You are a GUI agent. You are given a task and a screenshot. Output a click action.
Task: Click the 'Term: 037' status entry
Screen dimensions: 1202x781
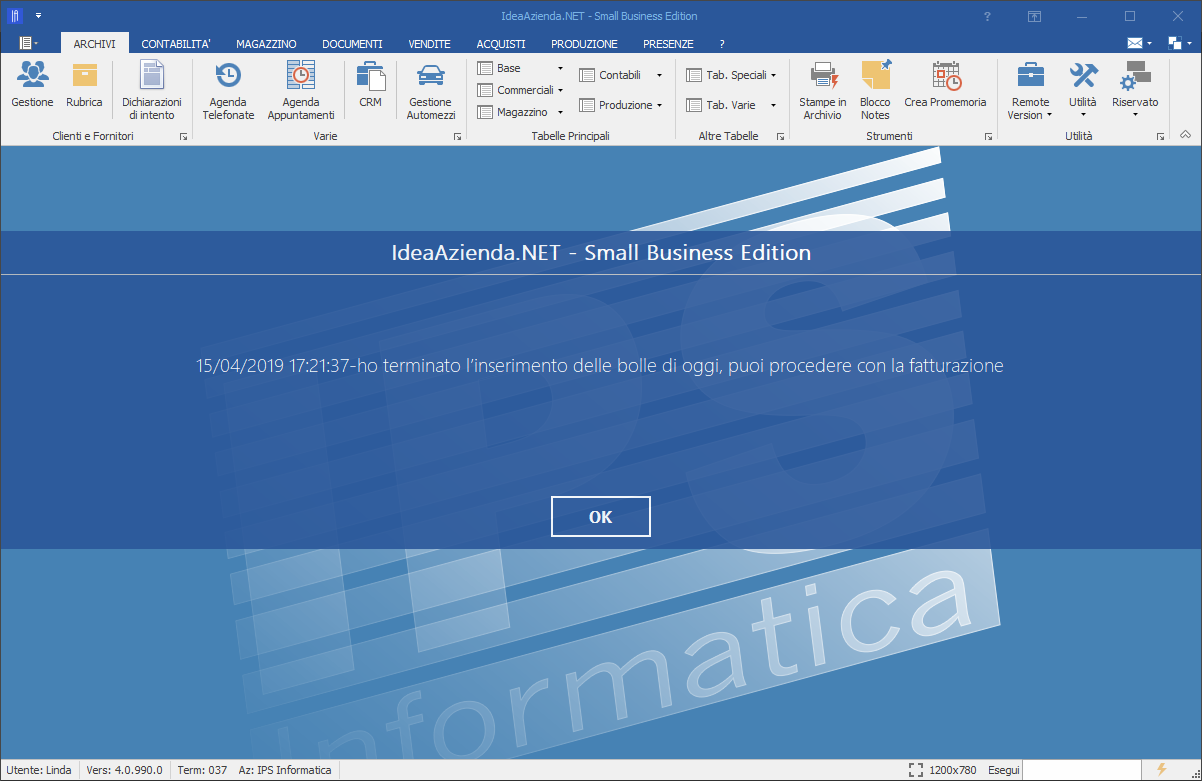202,770
